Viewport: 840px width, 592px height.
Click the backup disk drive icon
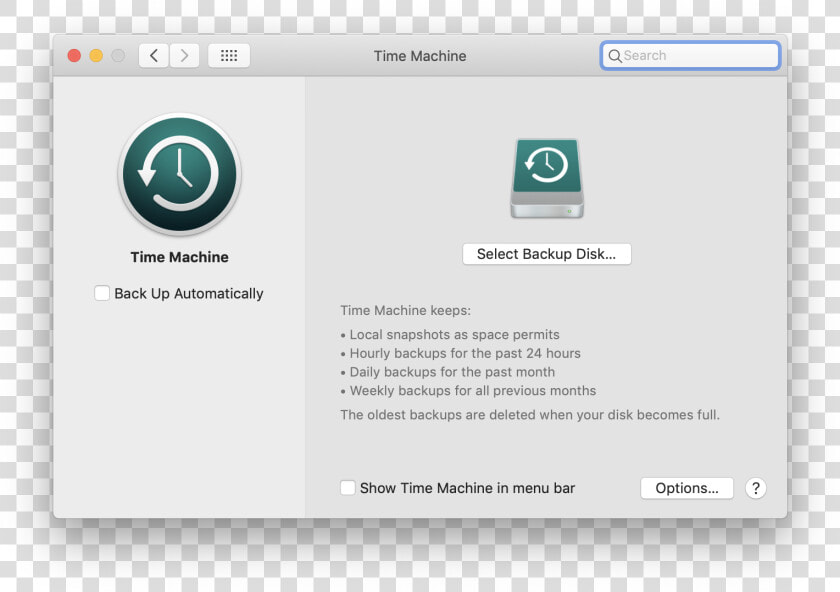(x=547, y=178)
